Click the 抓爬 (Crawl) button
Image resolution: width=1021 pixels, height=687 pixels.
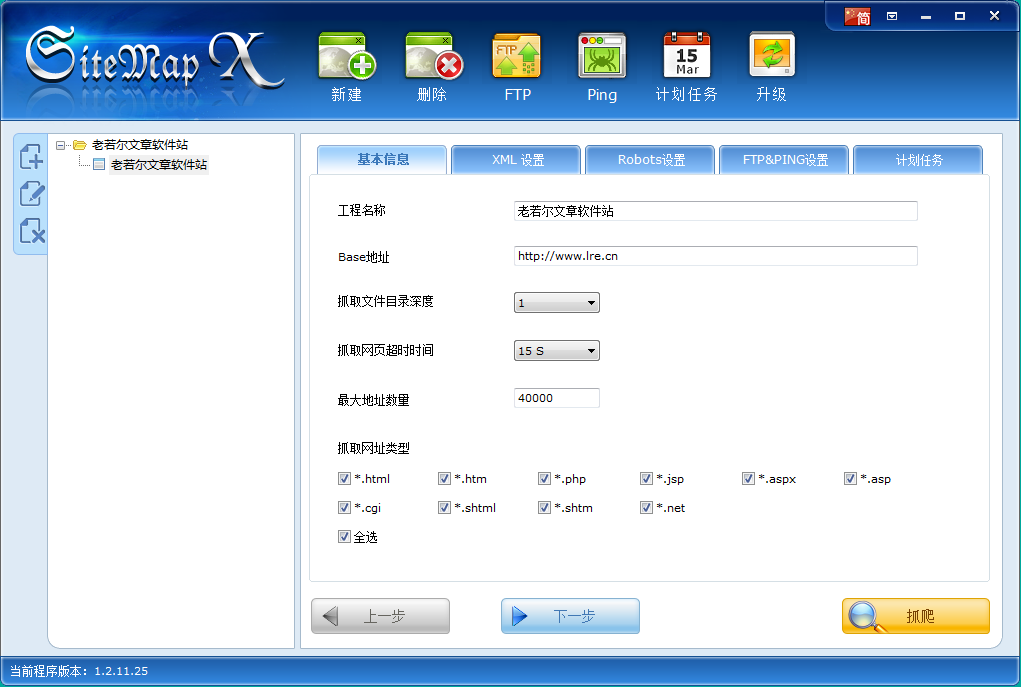coord(915,616)
